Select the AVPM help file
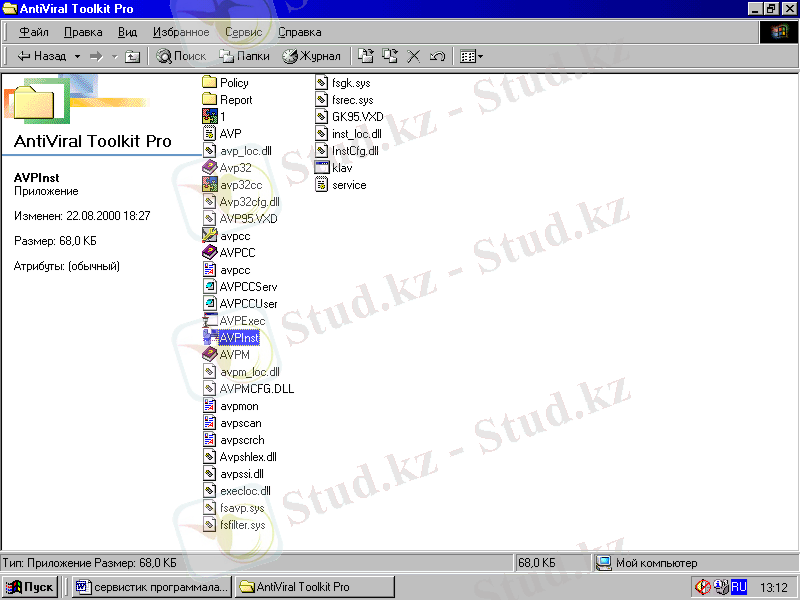This screenshot has width=800, height=600. 227,355
